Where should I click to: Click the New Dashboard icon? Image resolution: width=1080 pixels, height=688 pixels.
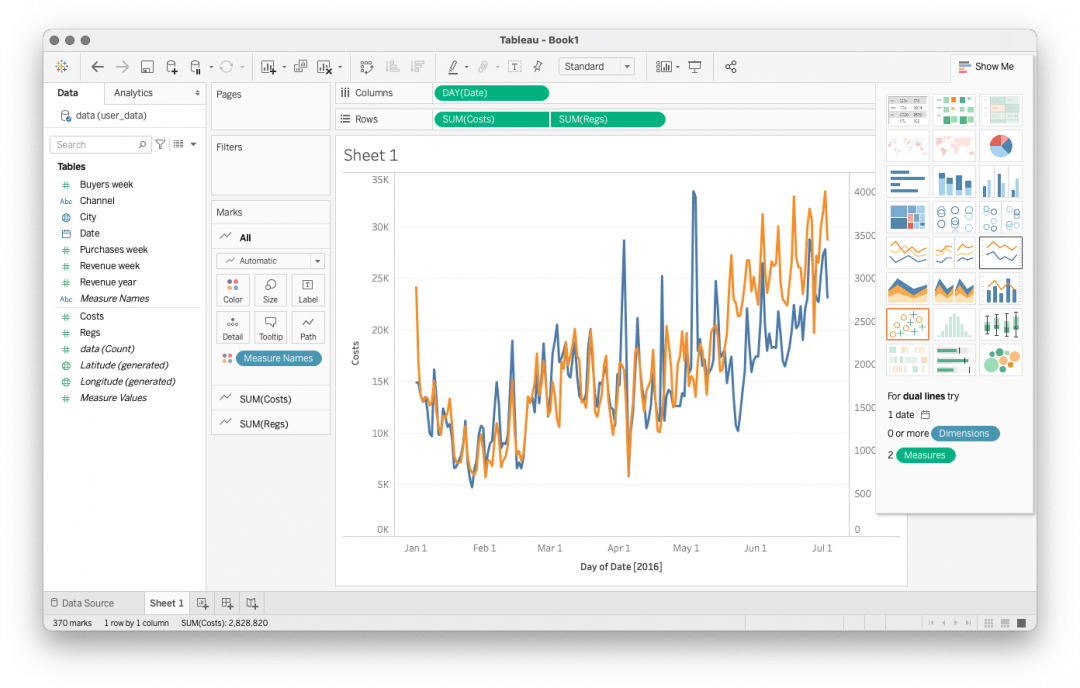pos(227,603)
